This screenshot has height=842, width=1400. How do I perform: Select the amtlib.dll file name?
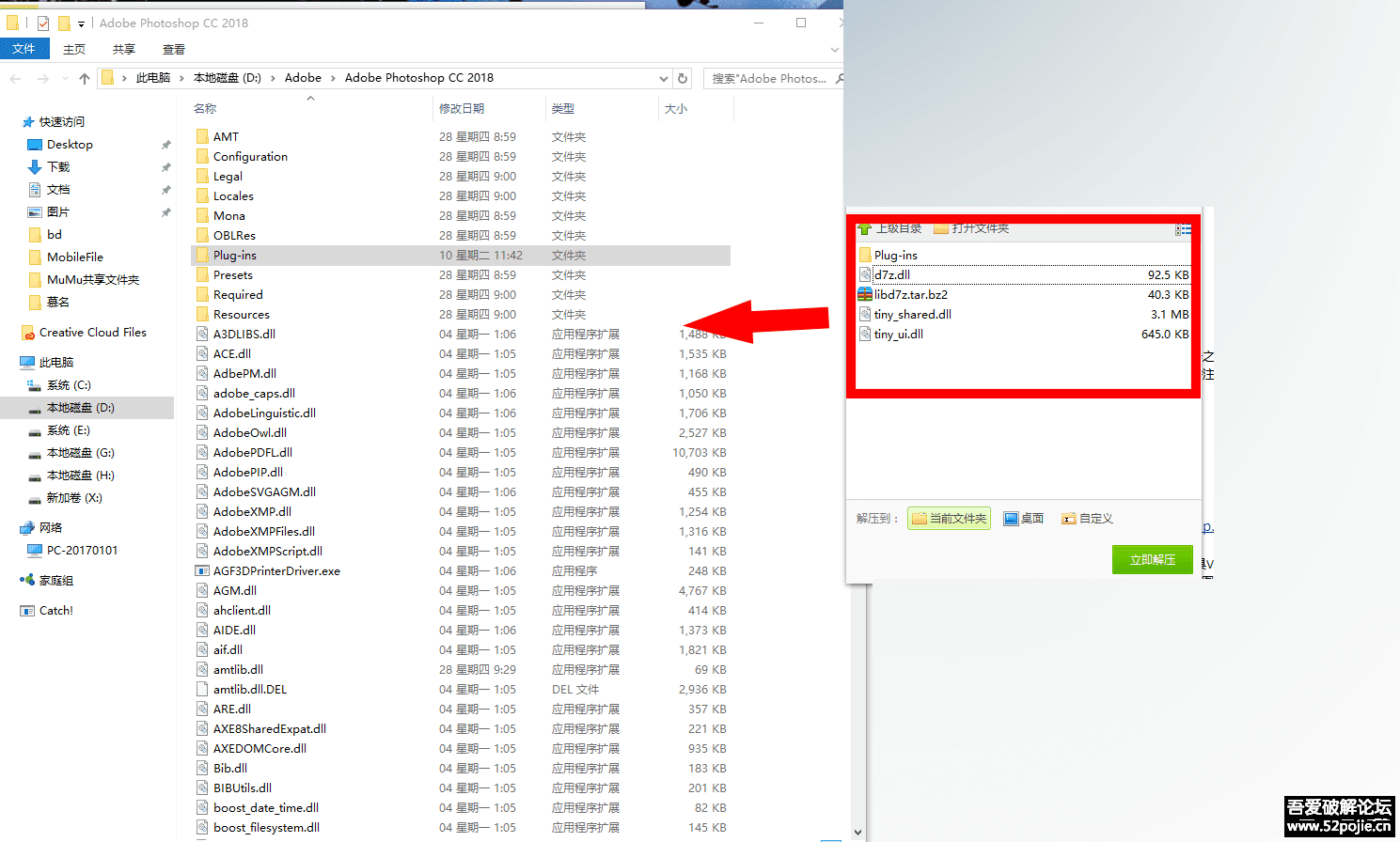238,670
